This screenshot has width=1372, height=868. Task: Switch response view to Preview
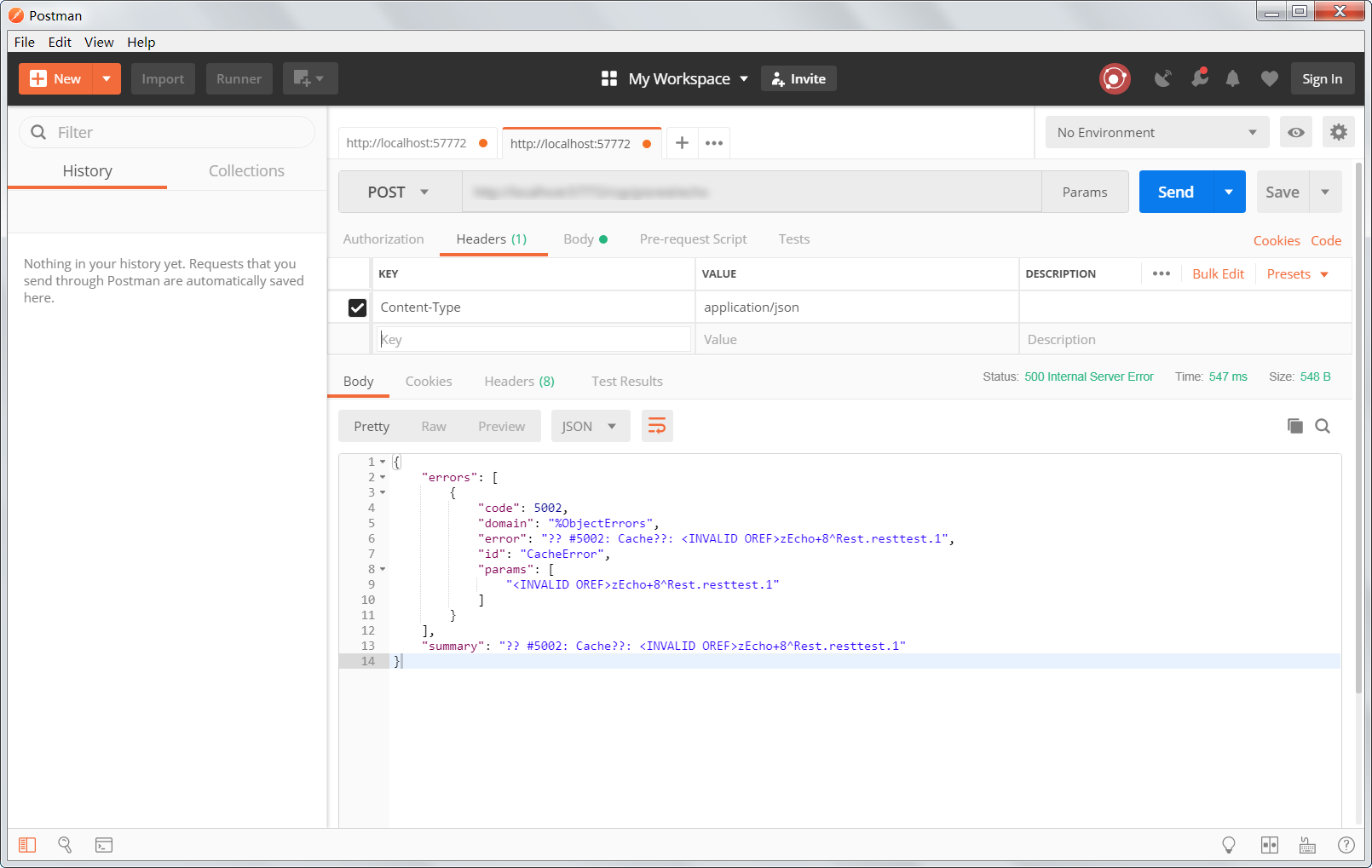tap(502, 427)
